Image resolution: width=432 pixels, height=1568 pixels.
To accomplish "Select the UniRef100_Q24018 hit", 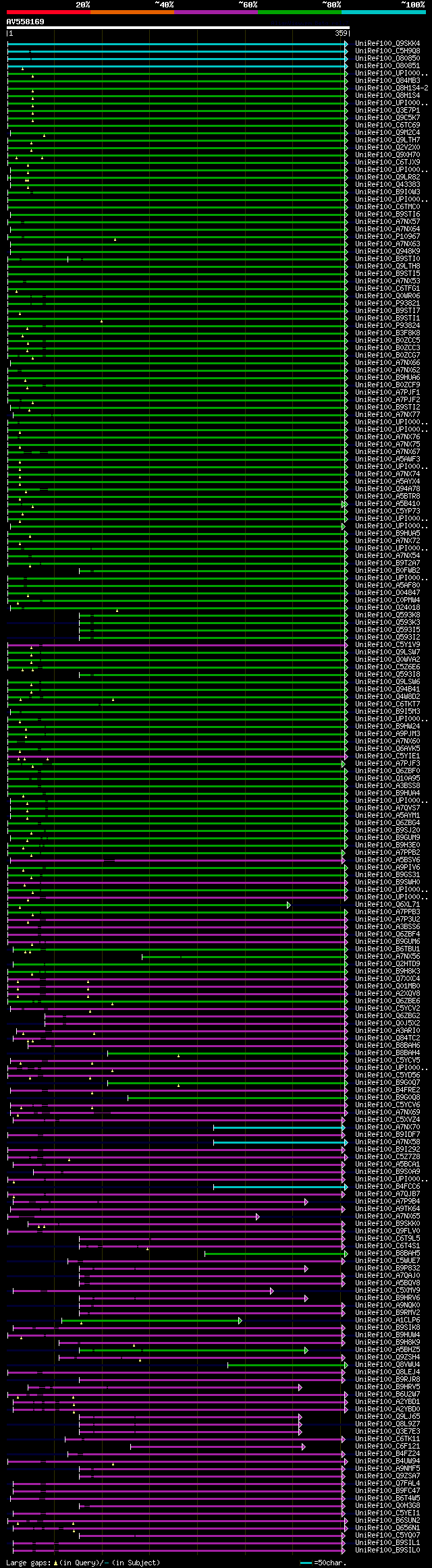I will point(387,608).
